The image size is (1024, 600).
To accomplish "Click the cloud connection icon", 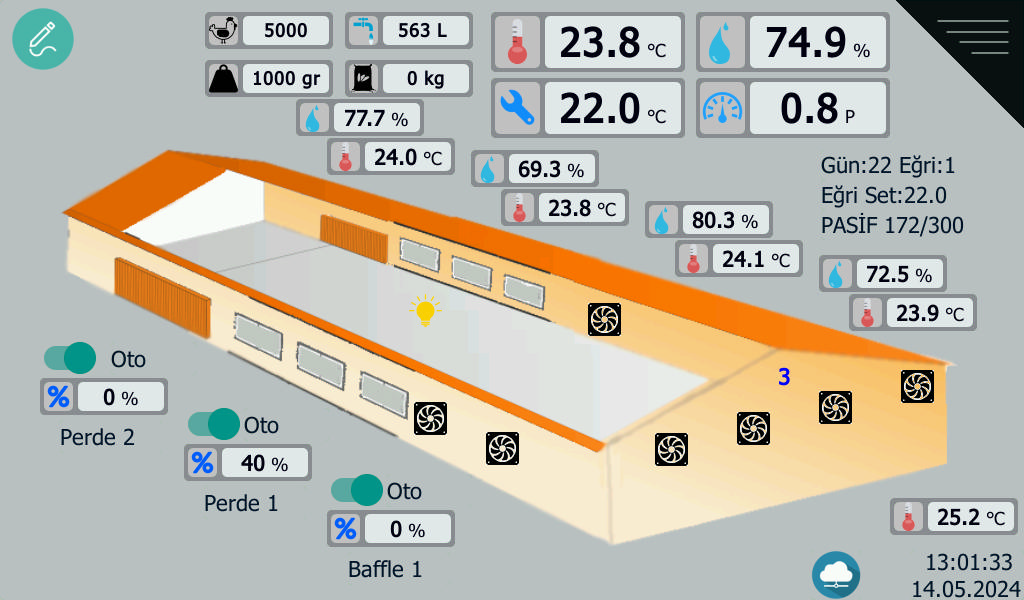I will [x=835, y=574].
